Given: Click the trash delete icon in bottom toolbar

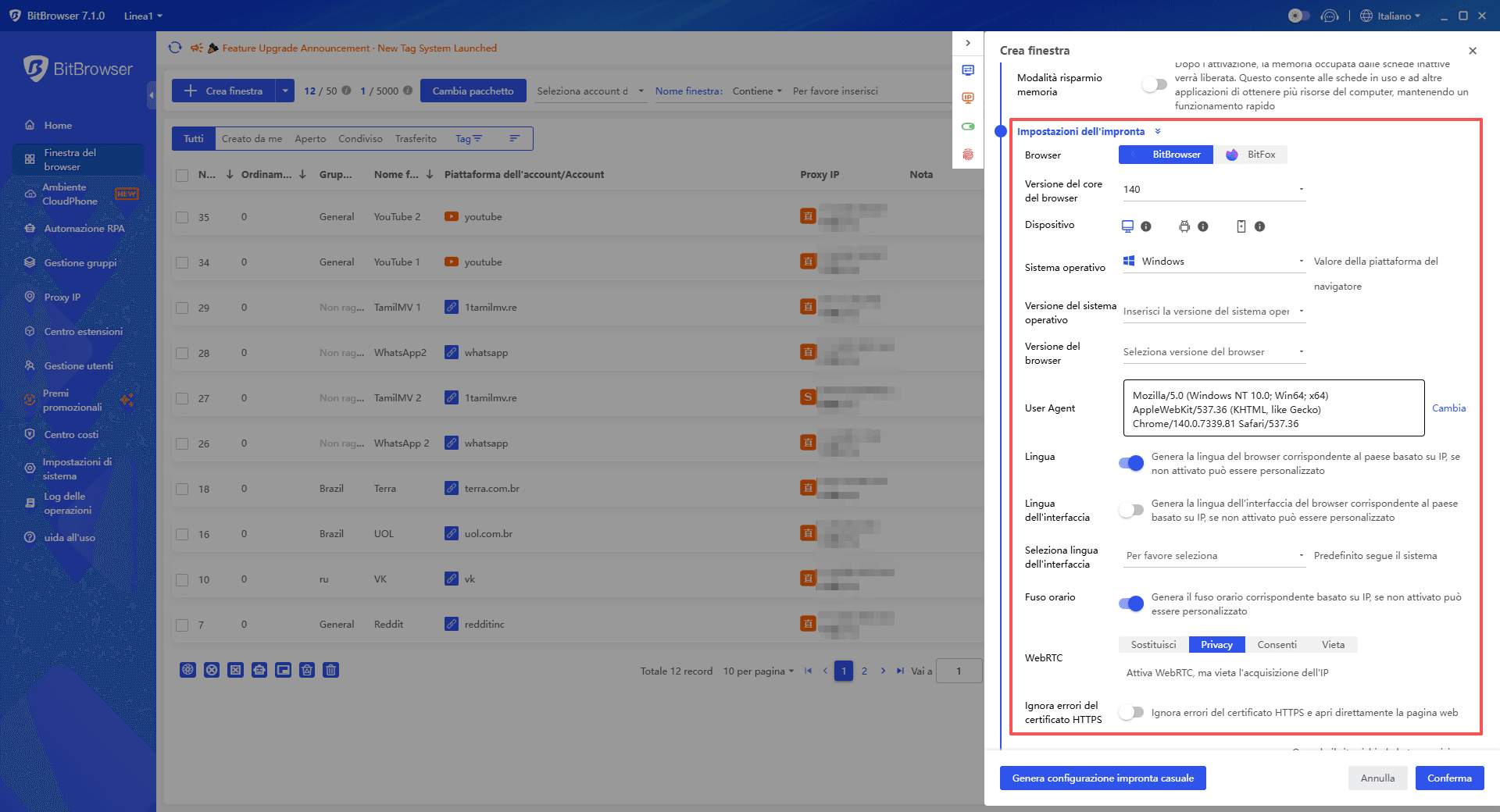Looking at the screenshot, I should coord(330,670).
